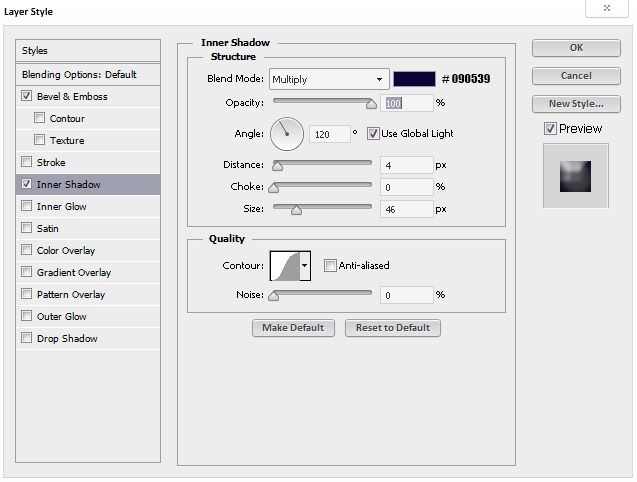
Task: Select the Outer Glow row label
Action: (62, 316)
